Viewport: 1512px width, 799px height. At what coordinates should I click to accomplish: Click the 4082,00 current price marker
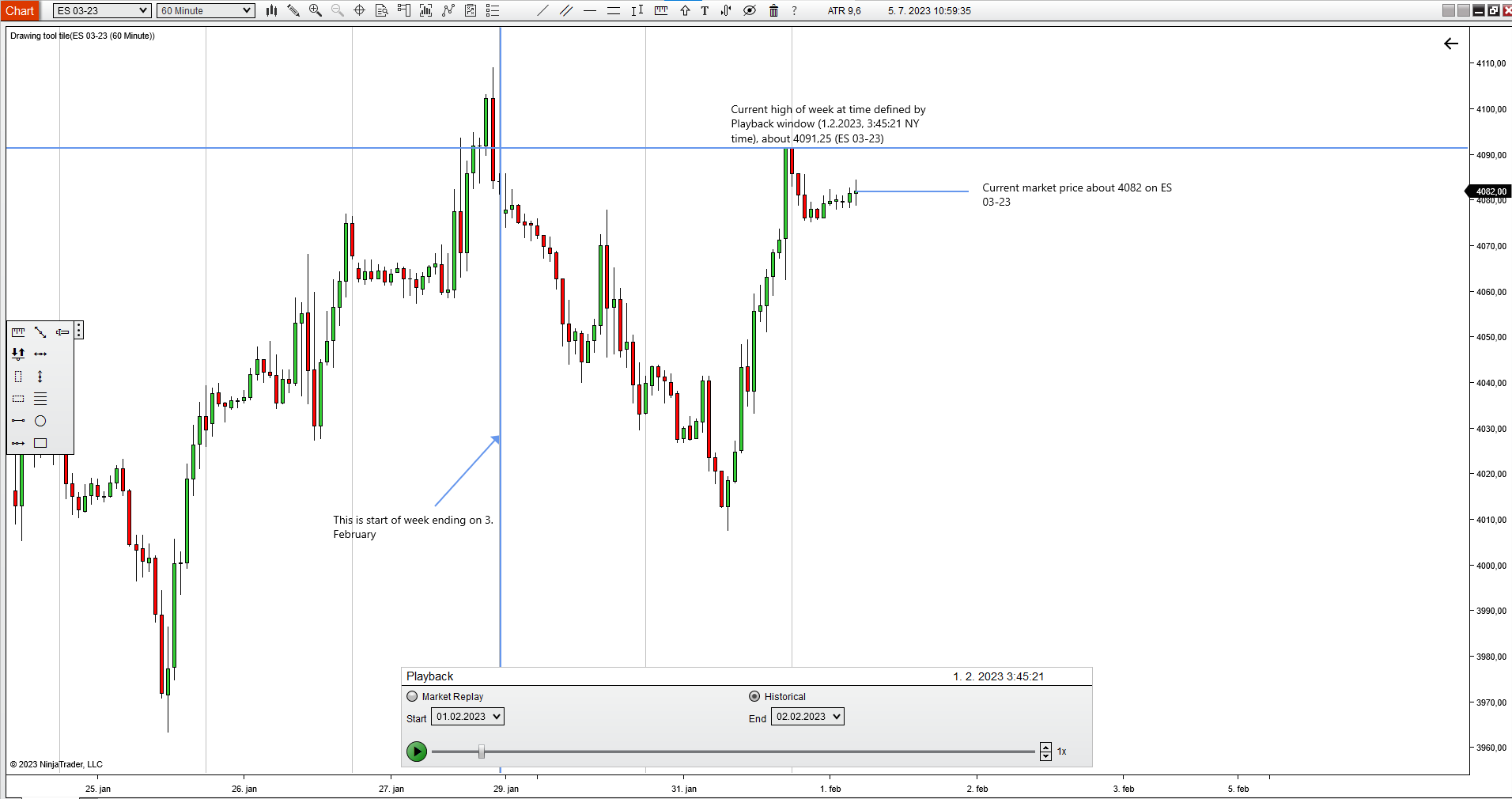pyautogui.click(x=1489, y=191)
